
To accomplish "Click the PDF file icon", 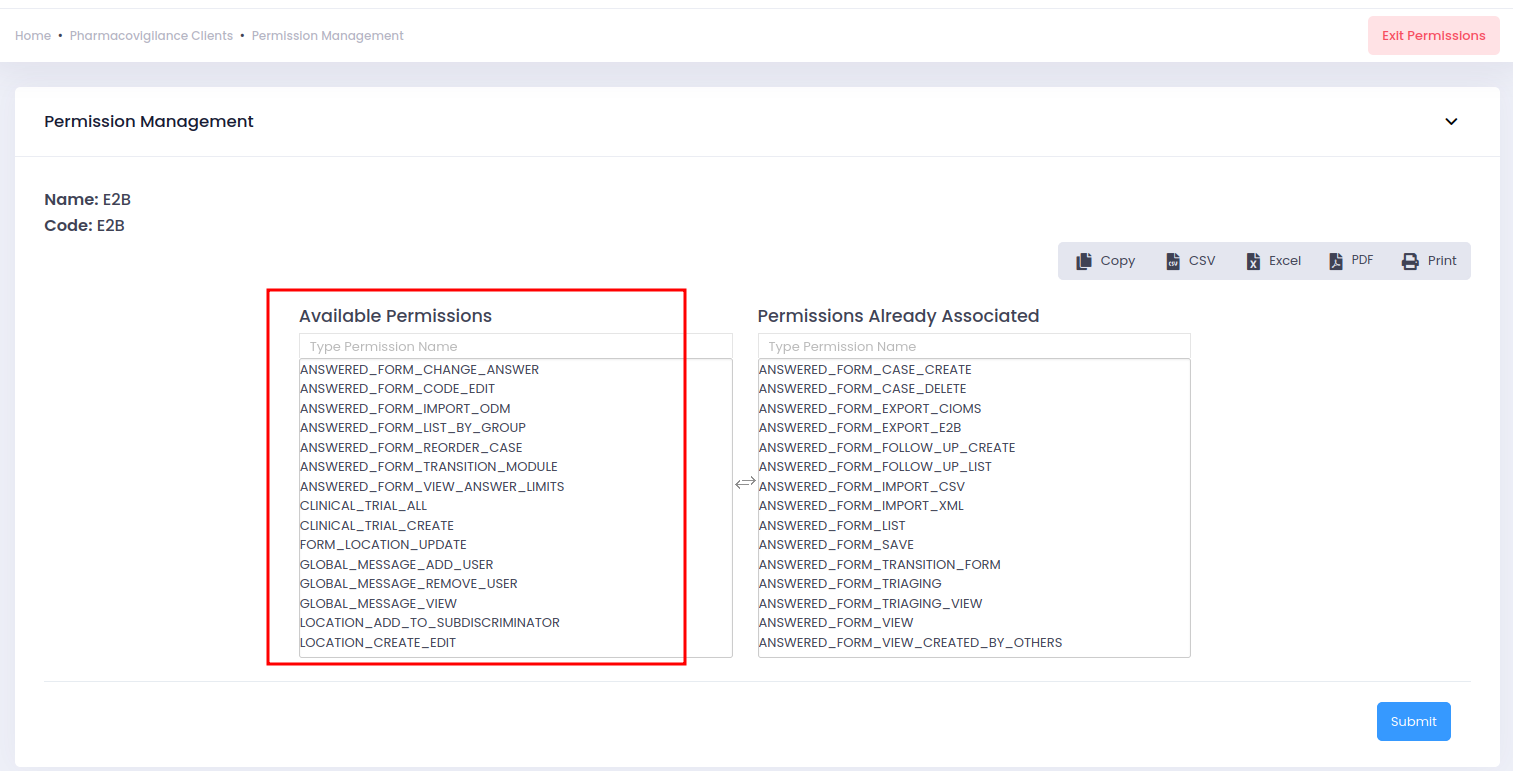I will 1335,261.
